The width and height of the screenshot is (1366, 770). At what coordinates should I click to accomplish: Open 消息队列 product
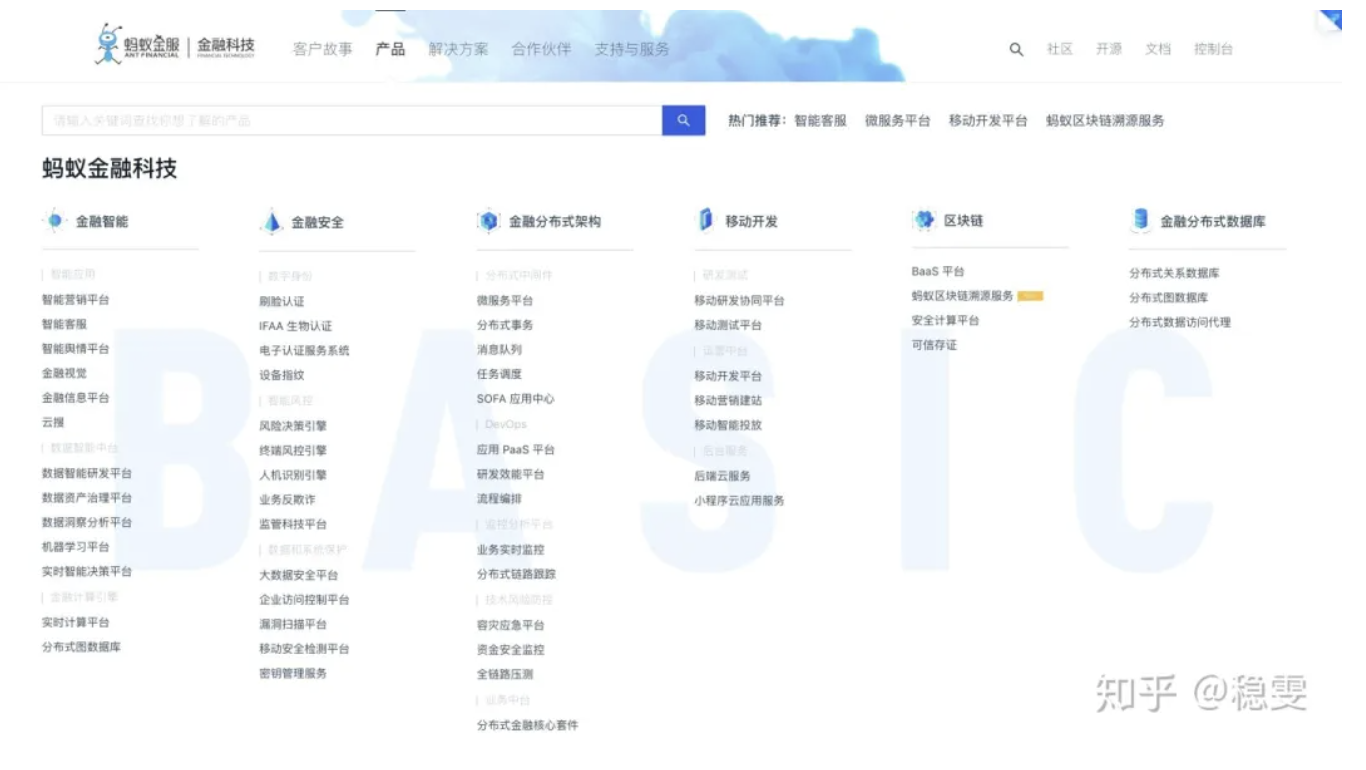coord(499,350)
